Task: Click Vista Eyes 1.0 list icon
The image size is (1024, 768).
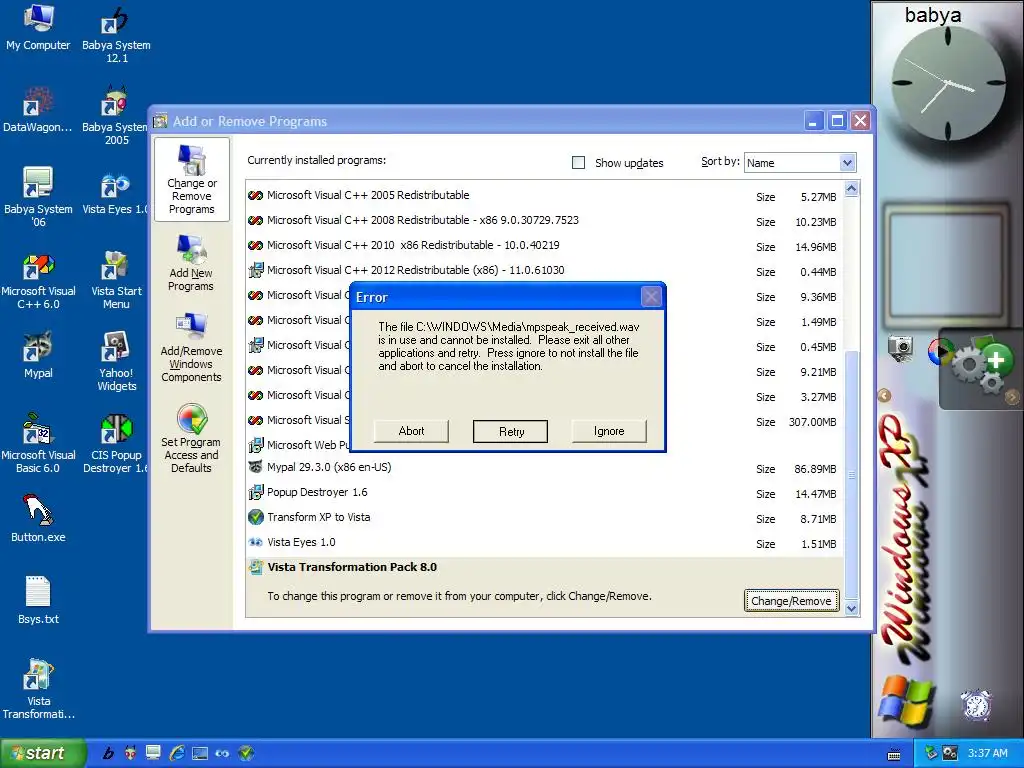Action: pos(255,542)
